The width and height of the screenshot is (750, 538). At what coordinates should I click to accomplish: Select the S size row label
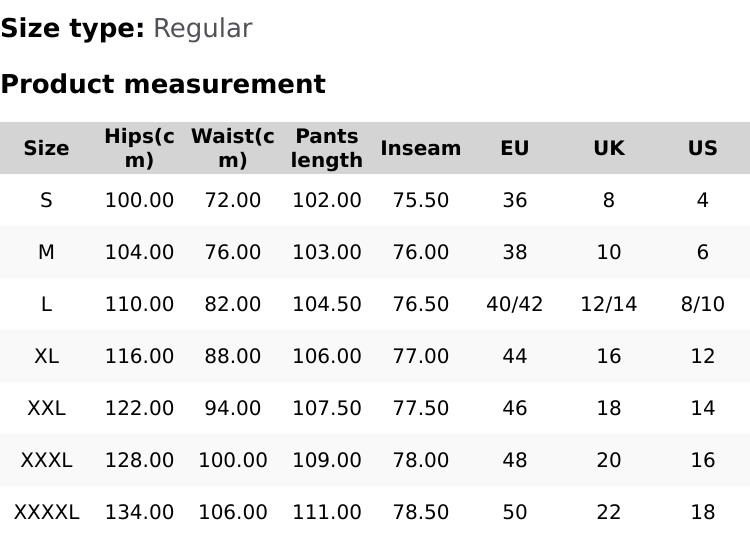pos(46,200)
